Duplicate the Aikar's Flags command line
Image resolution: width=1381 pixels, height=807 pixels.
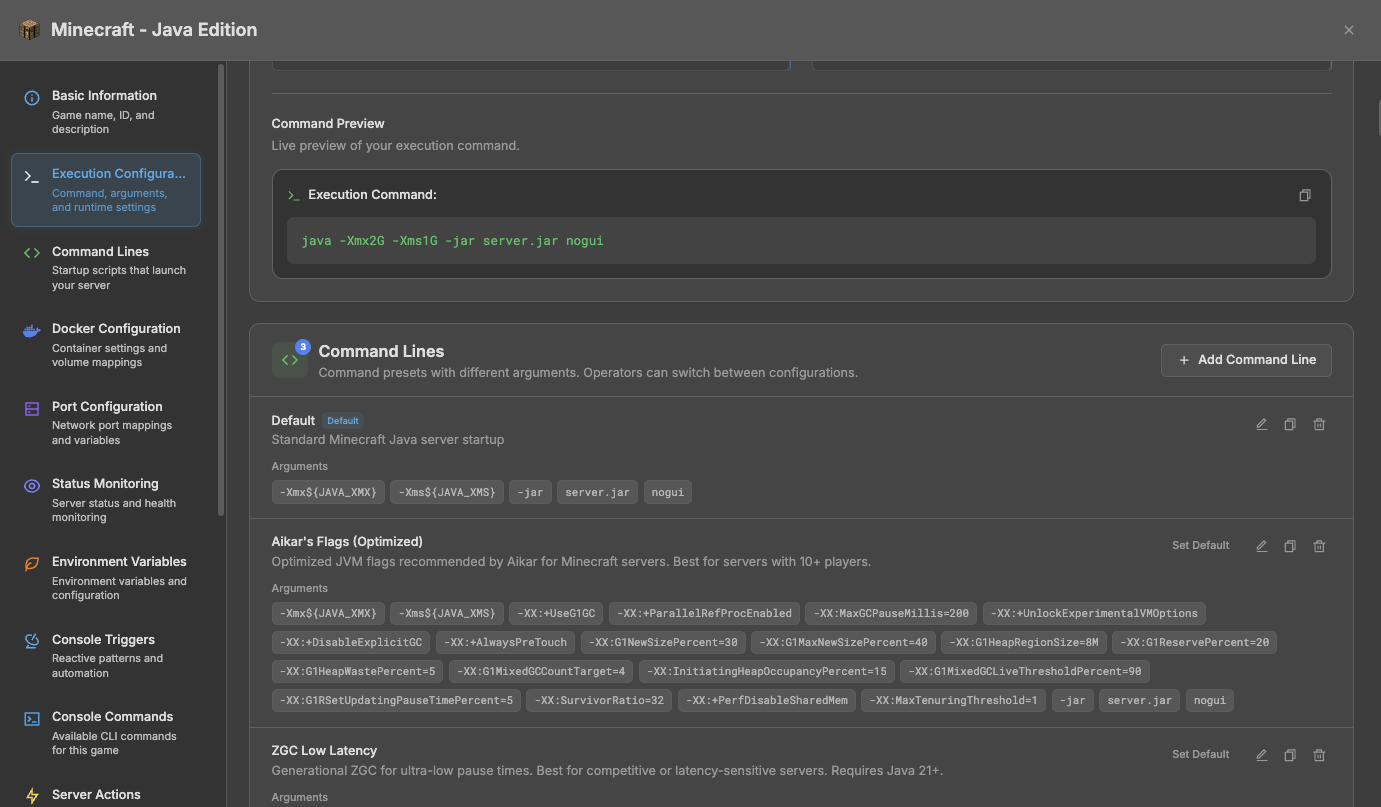(x=1290, y=545)
